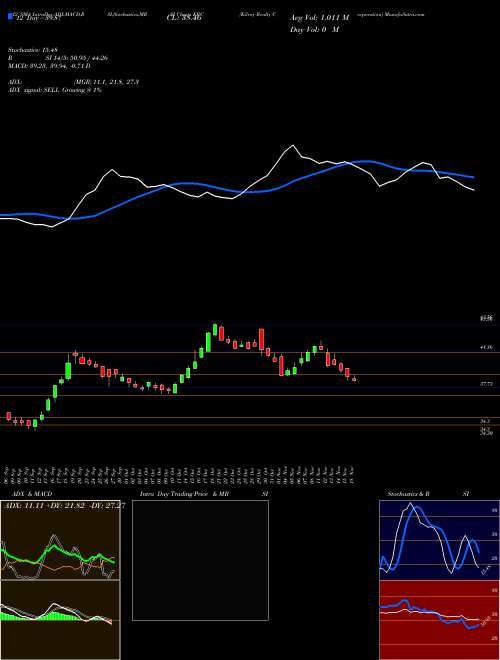Open the ADX line chart panel
This screenshot has width=500, height=660.
pyautogui.click(x=60, y=540)
